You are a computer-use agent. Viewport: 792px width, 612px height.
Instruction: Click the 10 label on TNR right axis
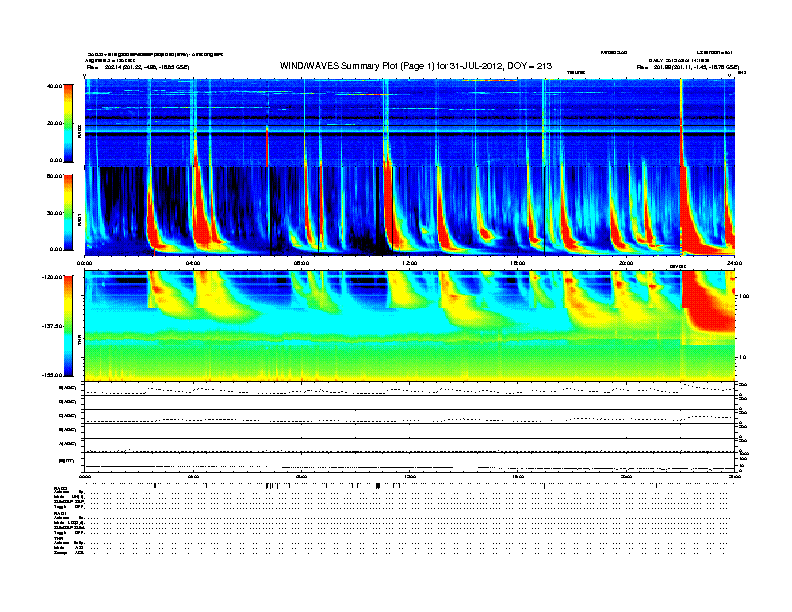742,357
